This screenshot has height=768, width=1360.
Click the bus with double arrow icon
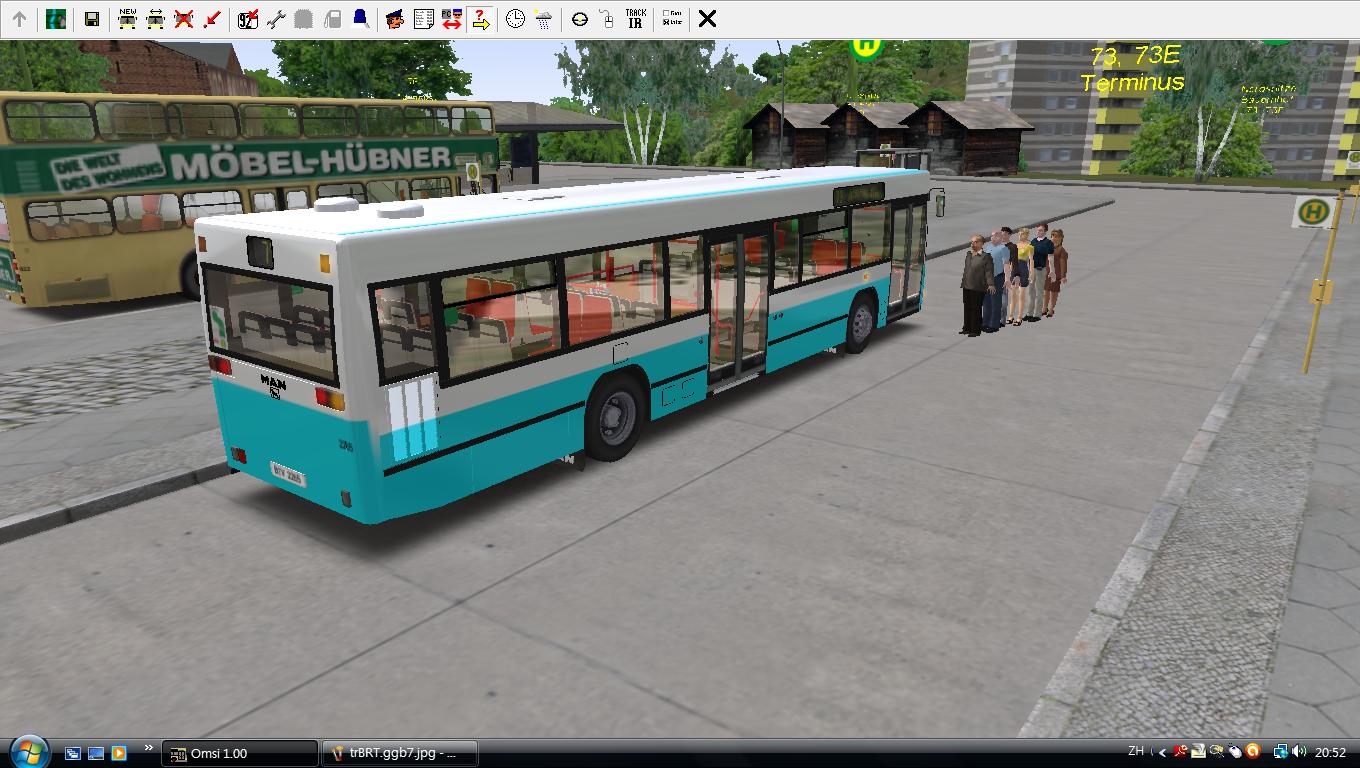155,19
